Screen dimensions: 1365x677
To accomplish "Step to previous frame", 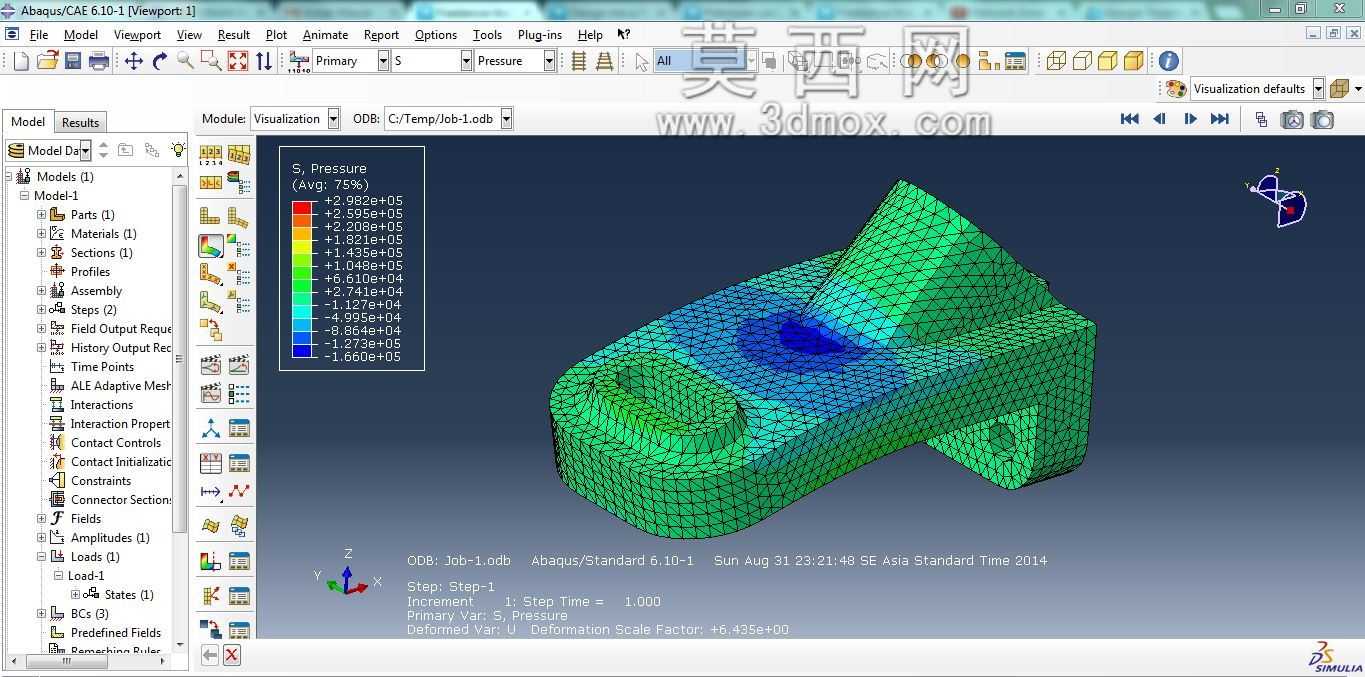I will (1160, 119).
